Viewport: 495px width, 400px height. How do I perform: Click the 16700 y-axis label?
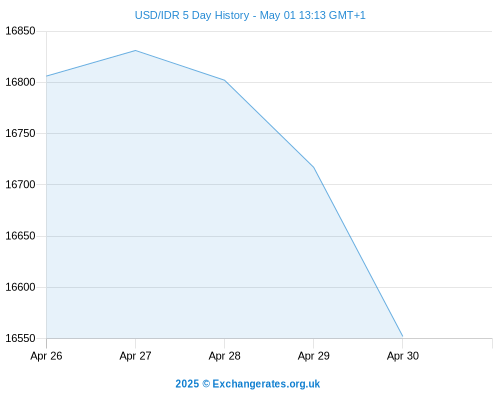[20, 184]
